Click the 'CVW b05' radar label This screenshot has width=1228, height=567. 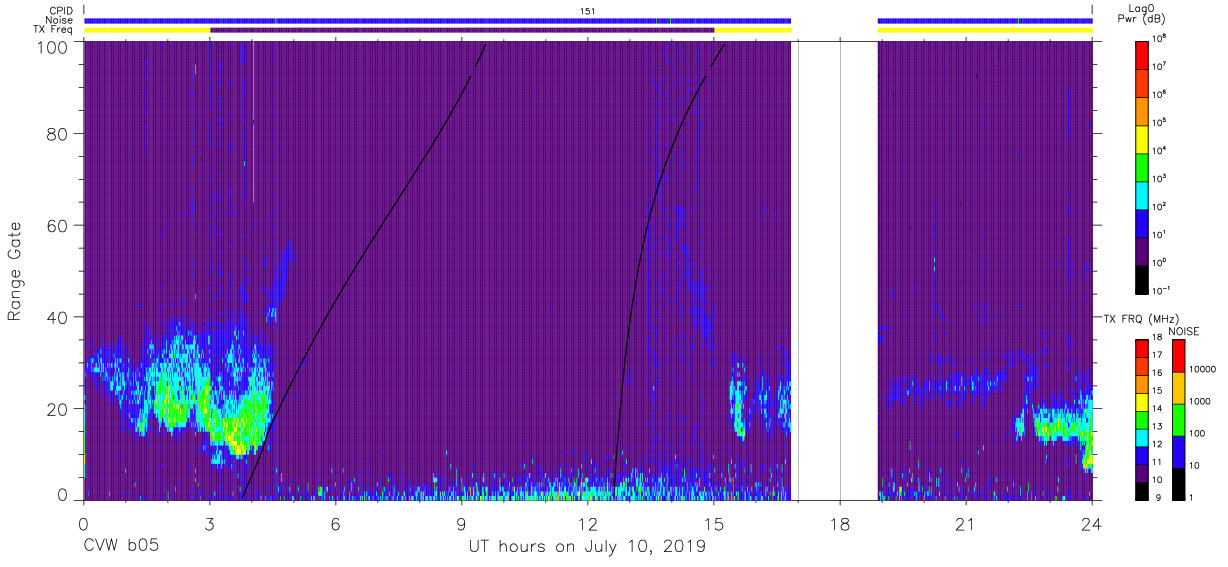[x=121, y=547]
